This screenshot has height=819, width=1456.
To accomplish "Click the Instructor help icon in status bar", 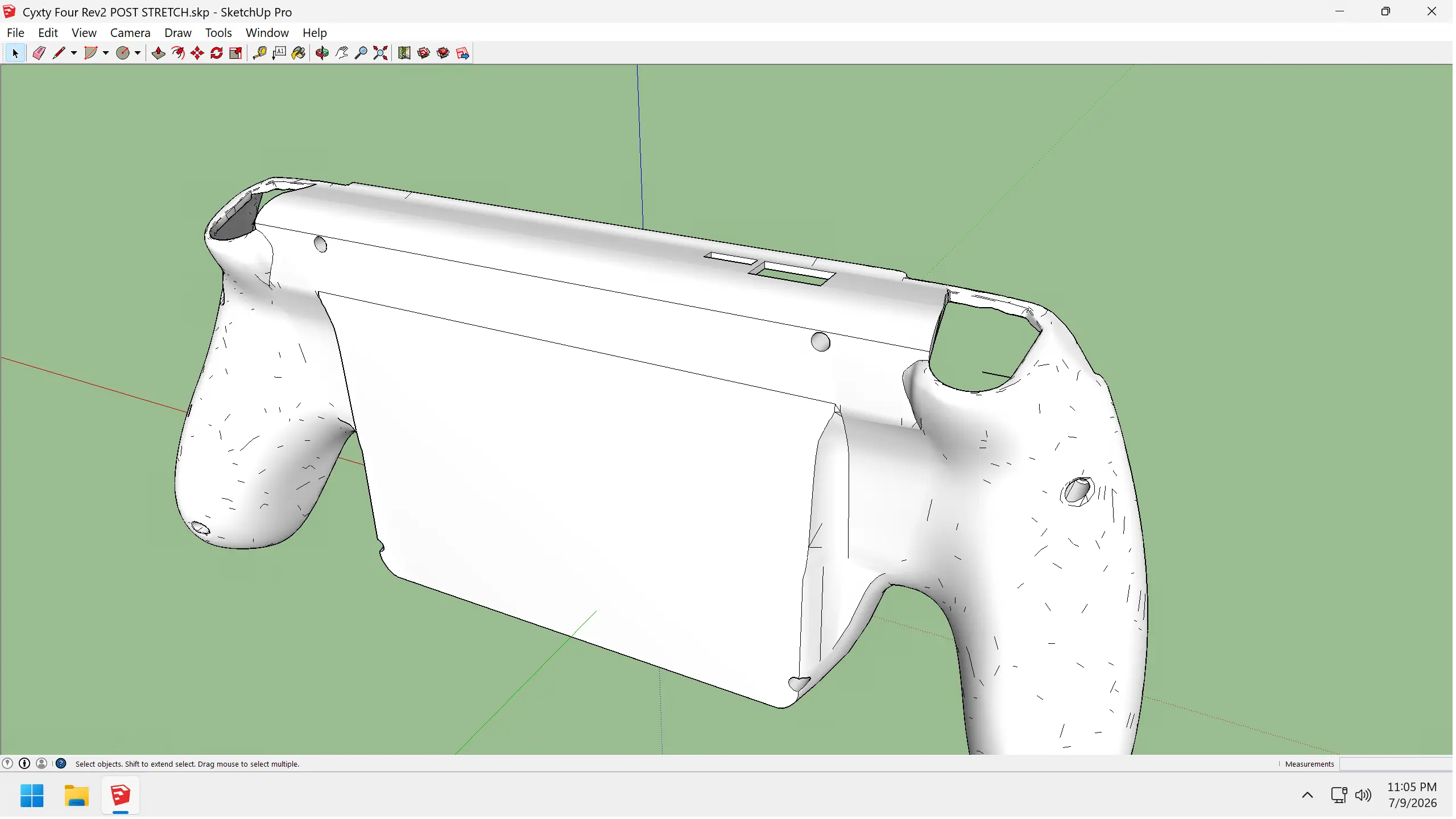I will 61,765.
